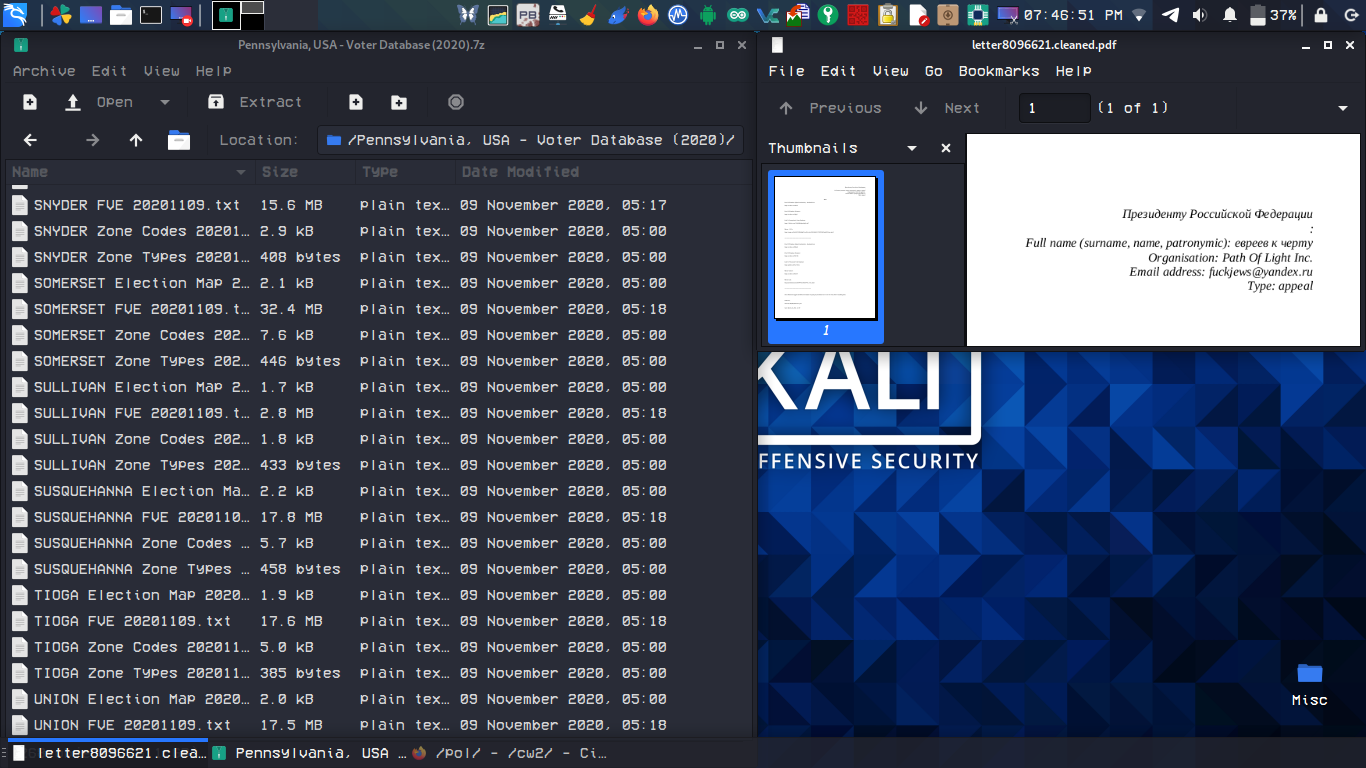The width and height of the screenshot is (1366, 768).
Task: Sort file list by Size column
Action: click(x=305, y=172)
